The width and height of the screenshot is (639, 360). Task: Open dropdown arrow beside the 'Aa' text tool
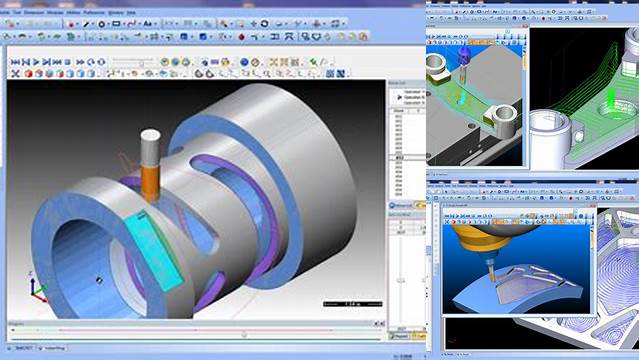(156, 24)
